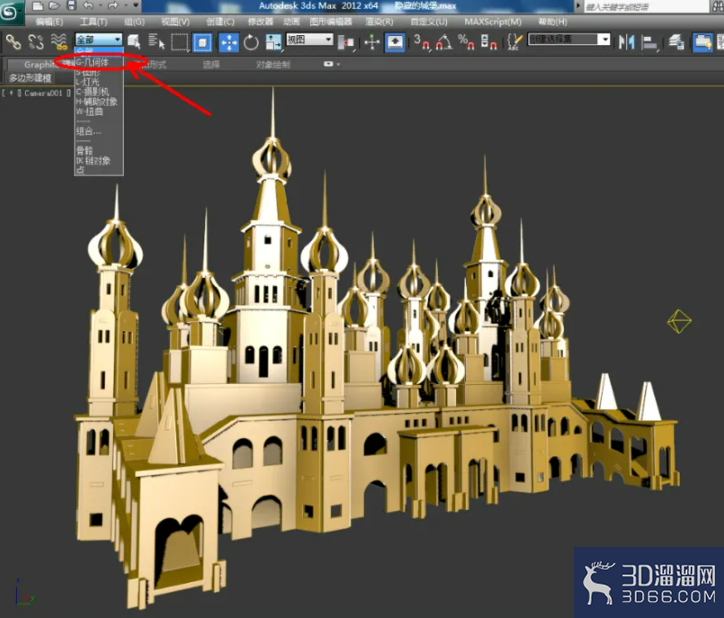Choose the Select Object tool

(134, 42)
